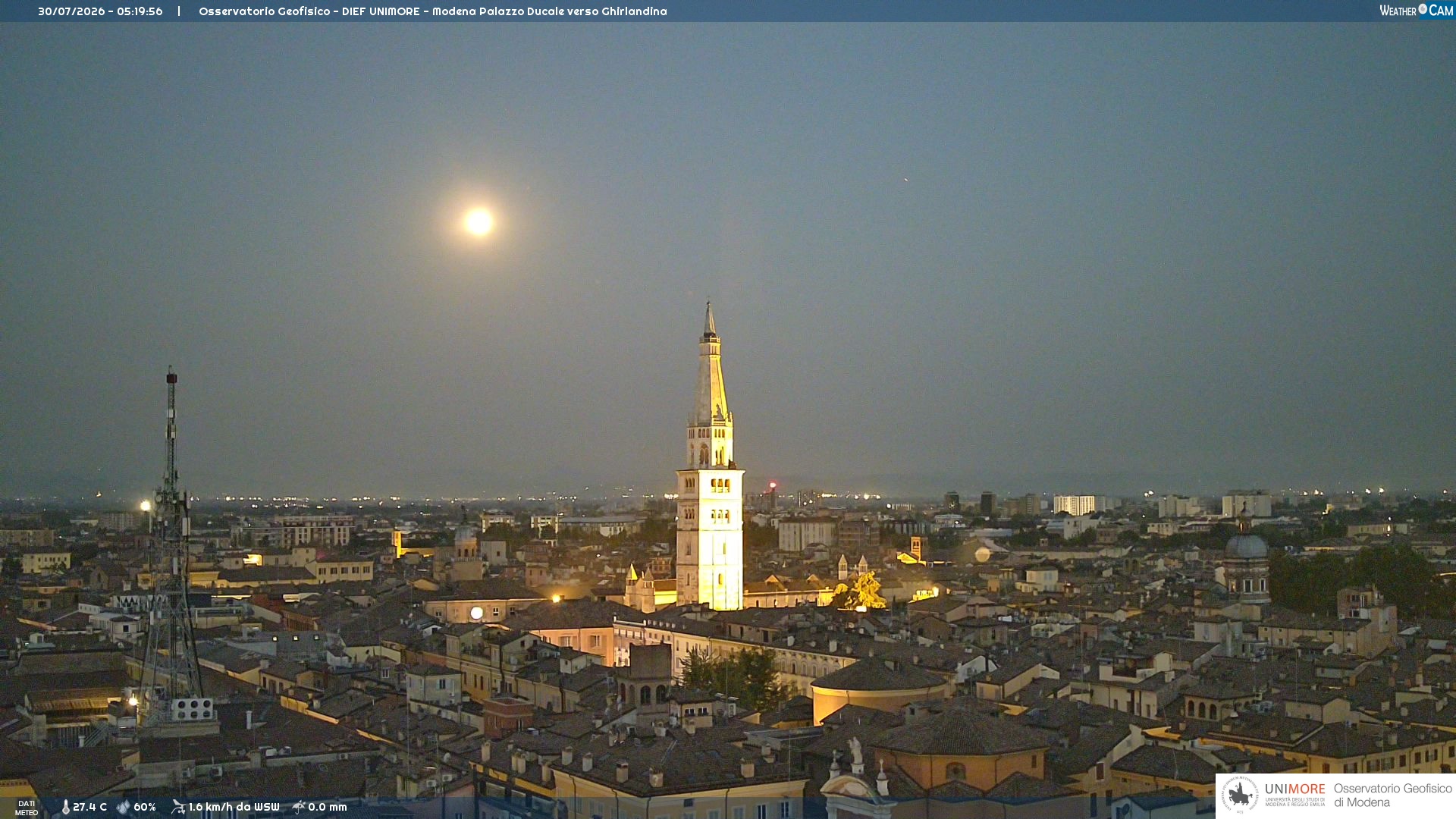Select the DATI METEO label
1456x819 pixels.
click(x=27, y=808)
